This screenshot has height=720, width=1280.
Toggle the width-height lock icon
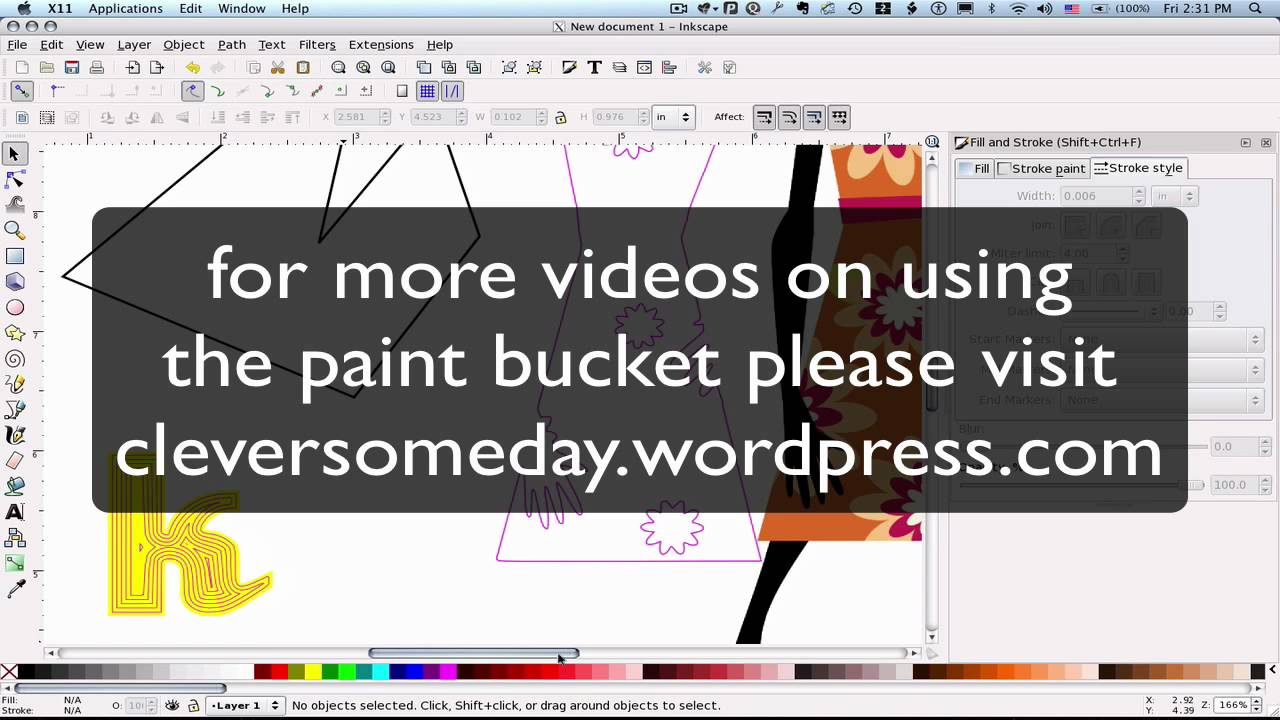click(561, 117)
